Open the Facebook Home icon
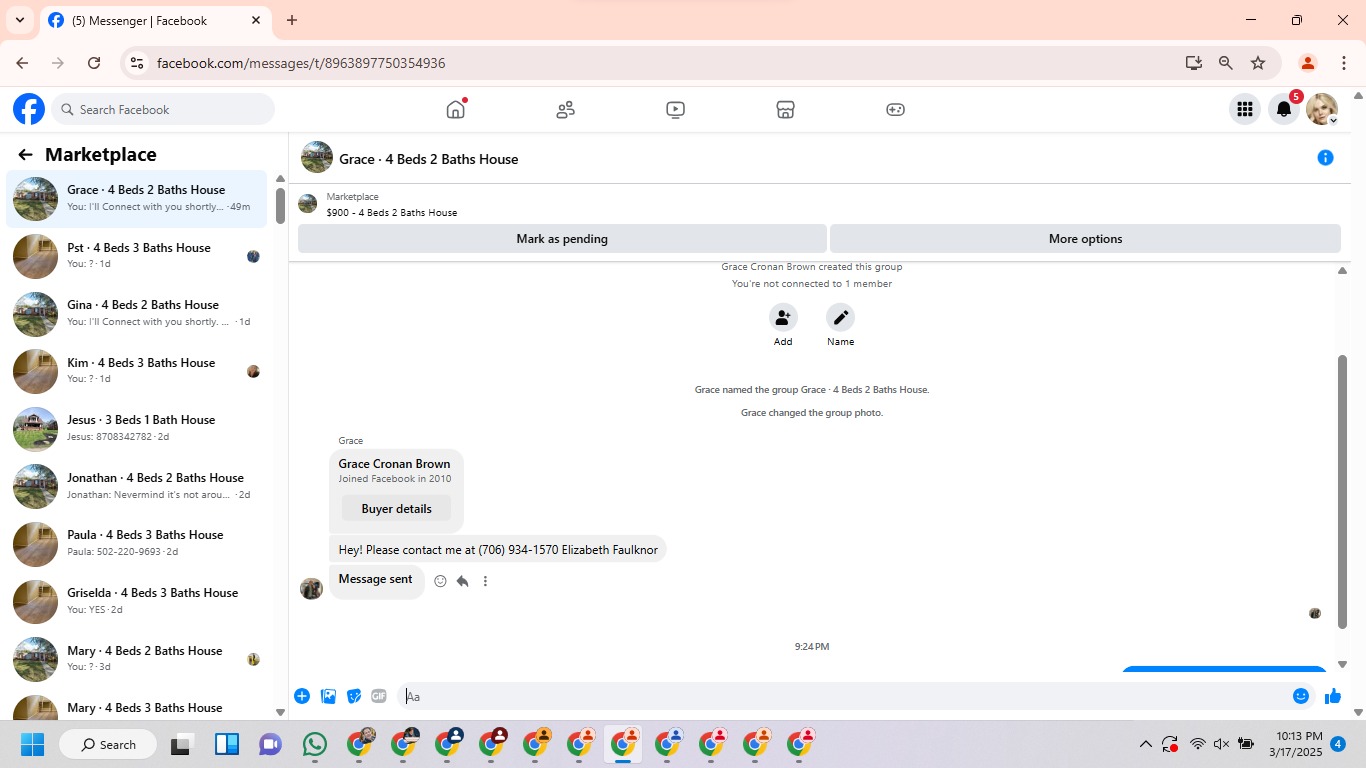Viewport: 1366px width, 768px height. [x=456, y=109]
